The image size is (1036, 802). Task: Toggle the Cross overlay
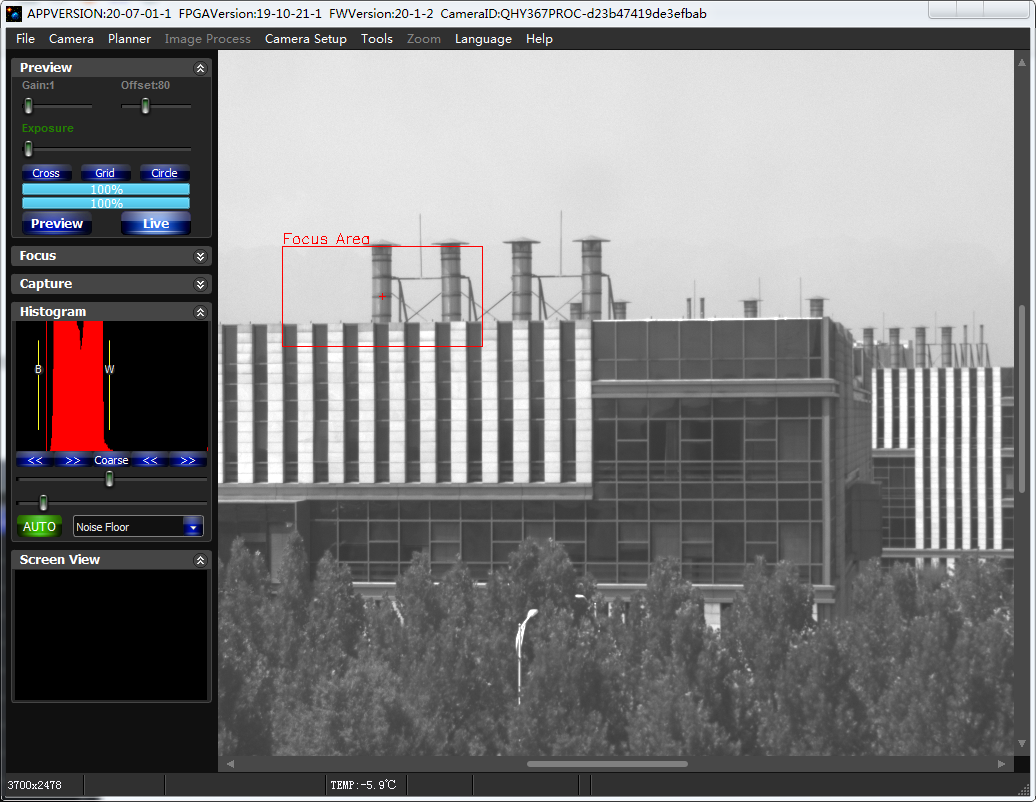click(x=46, y=173)
